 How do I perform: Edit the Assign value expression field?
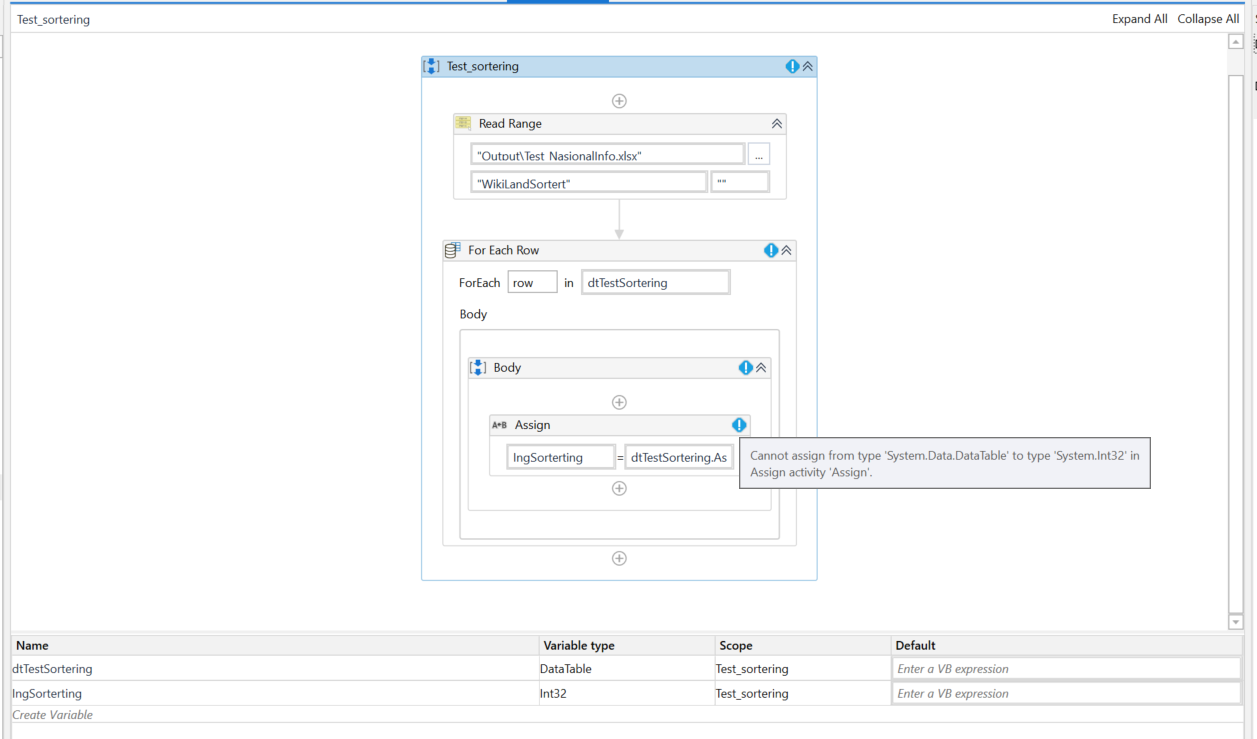click(679, 457)
